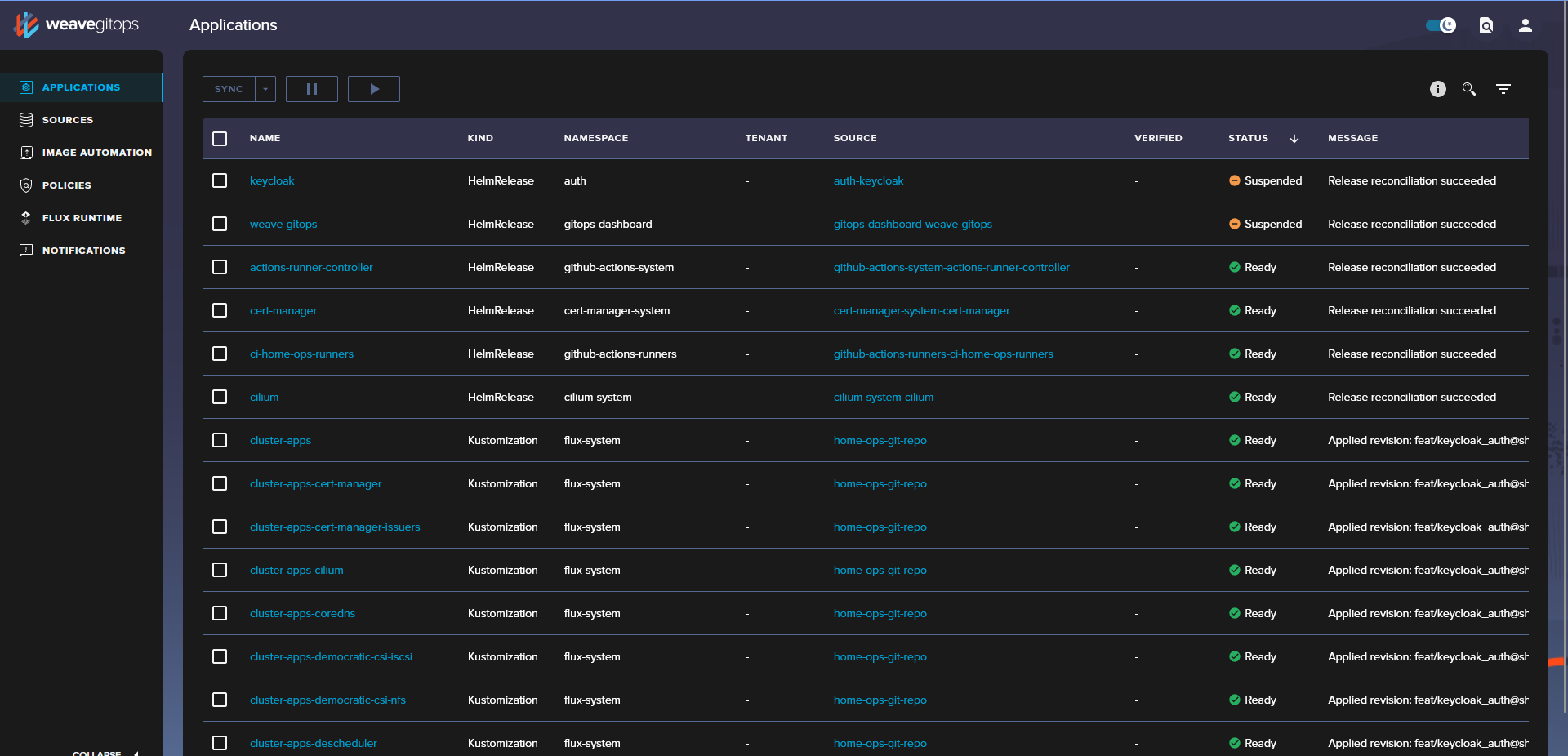Sort by the Kind column header
The image size is (1568, 756).
coord(480,138)
